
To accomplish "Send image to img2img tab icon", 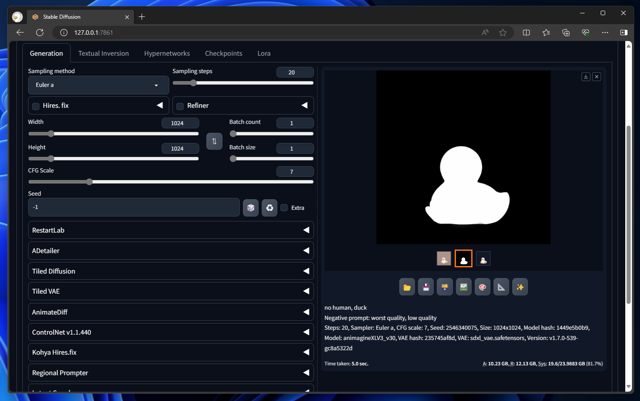I will point(464,287).
